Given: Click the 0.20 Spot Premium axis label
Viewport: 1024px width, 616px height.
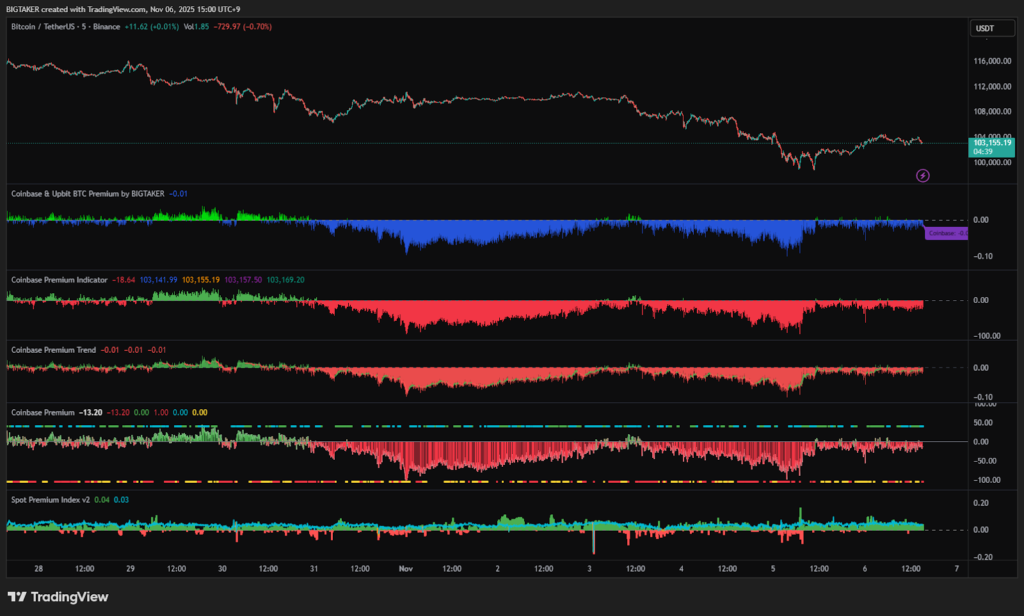Looking at the screenshot, I should tap(981, 503).
